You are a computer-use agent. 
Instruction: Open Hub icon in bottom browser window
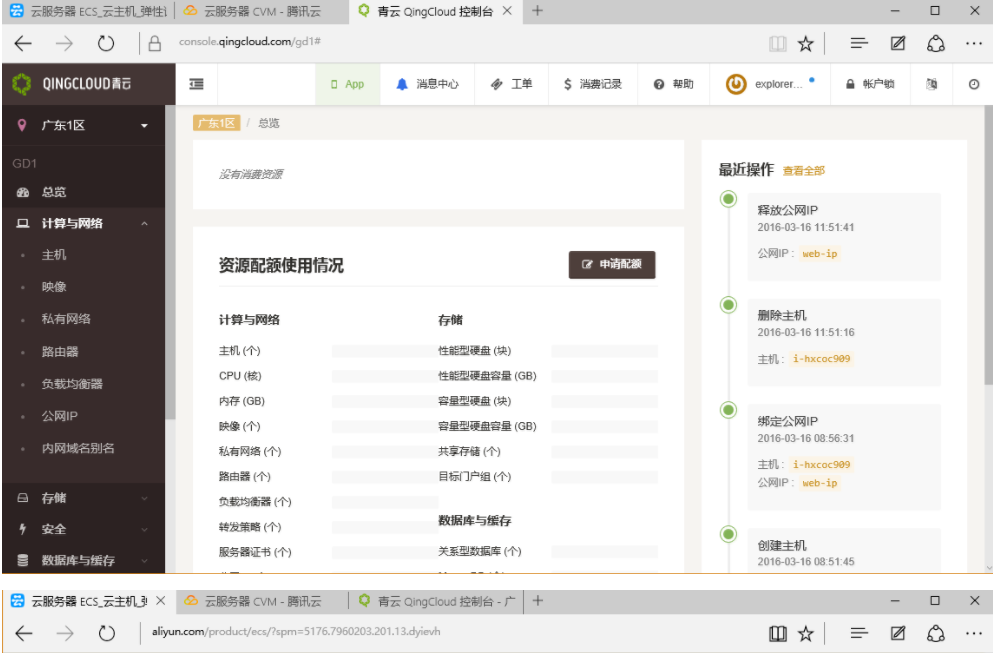tap(859, 633)
